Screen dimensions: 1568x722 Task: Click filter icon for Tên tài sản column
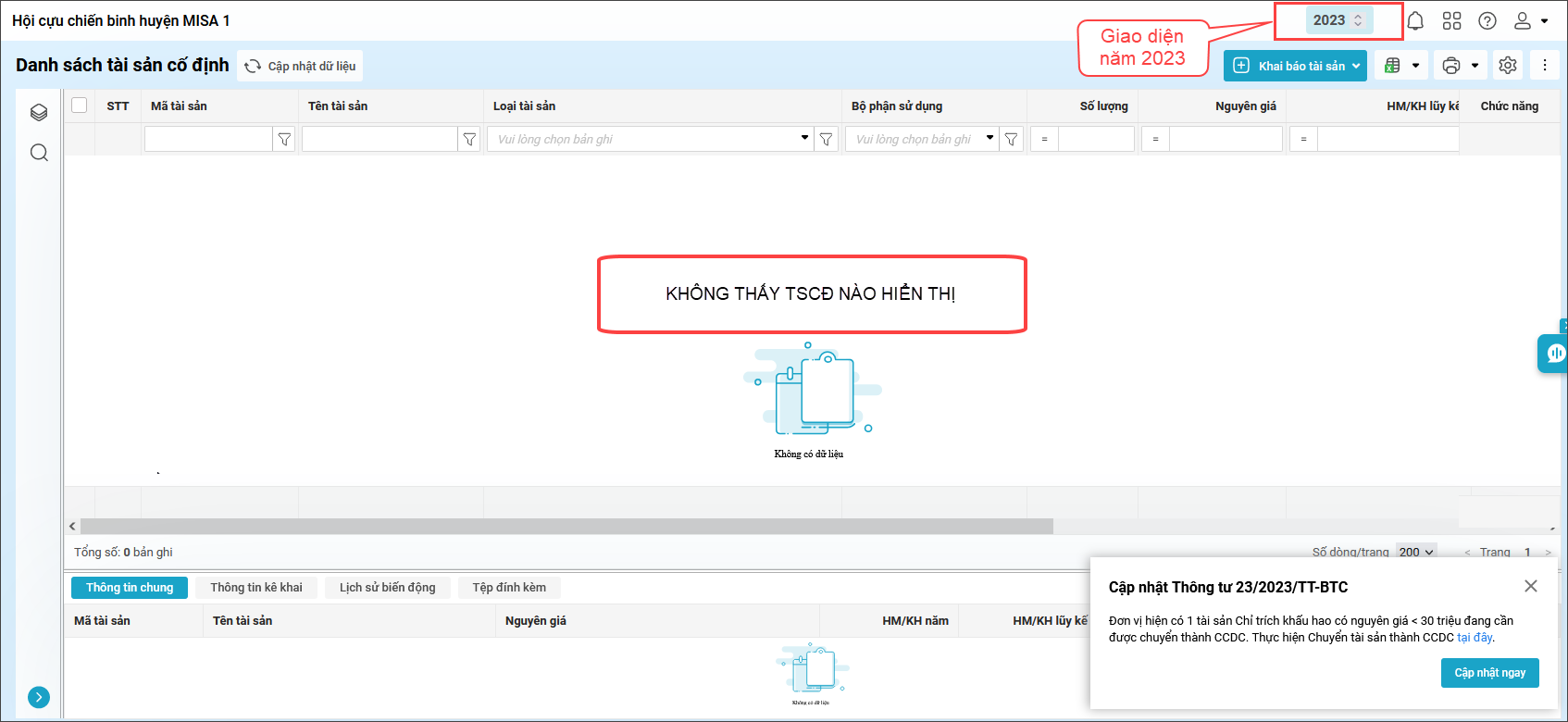[x=469, y=139]
